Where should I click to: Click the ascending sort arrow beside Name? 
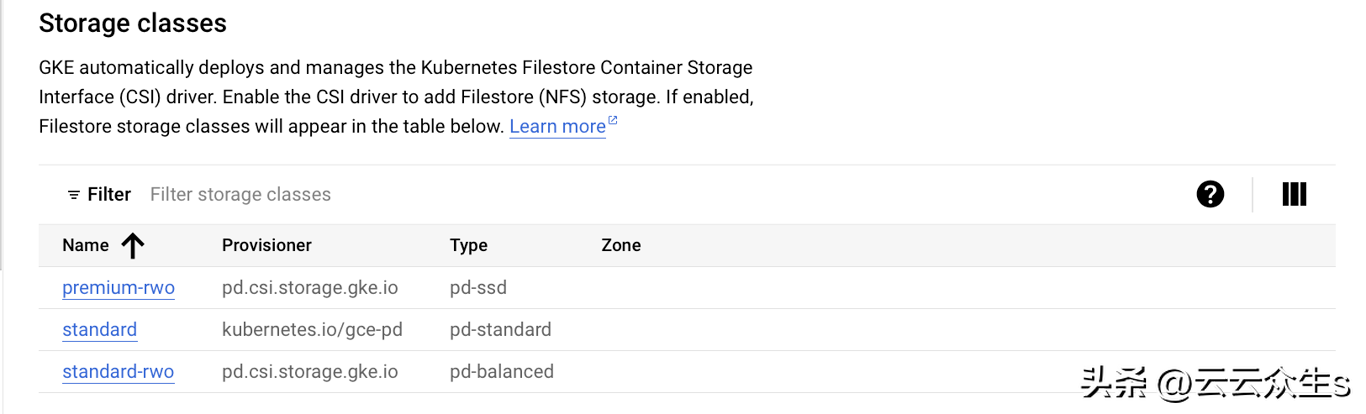[x=133, y=245]
